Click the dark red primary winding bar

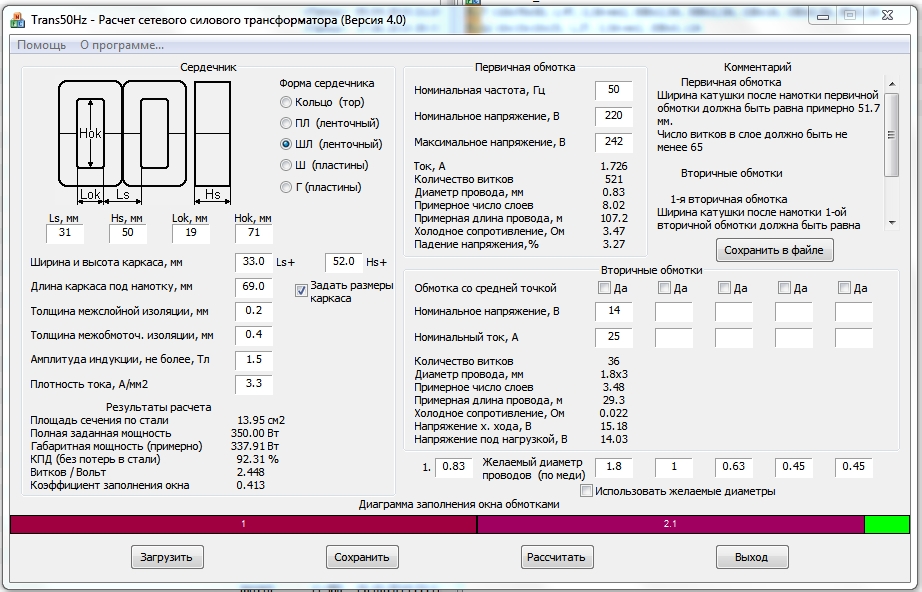coord(243,524)
